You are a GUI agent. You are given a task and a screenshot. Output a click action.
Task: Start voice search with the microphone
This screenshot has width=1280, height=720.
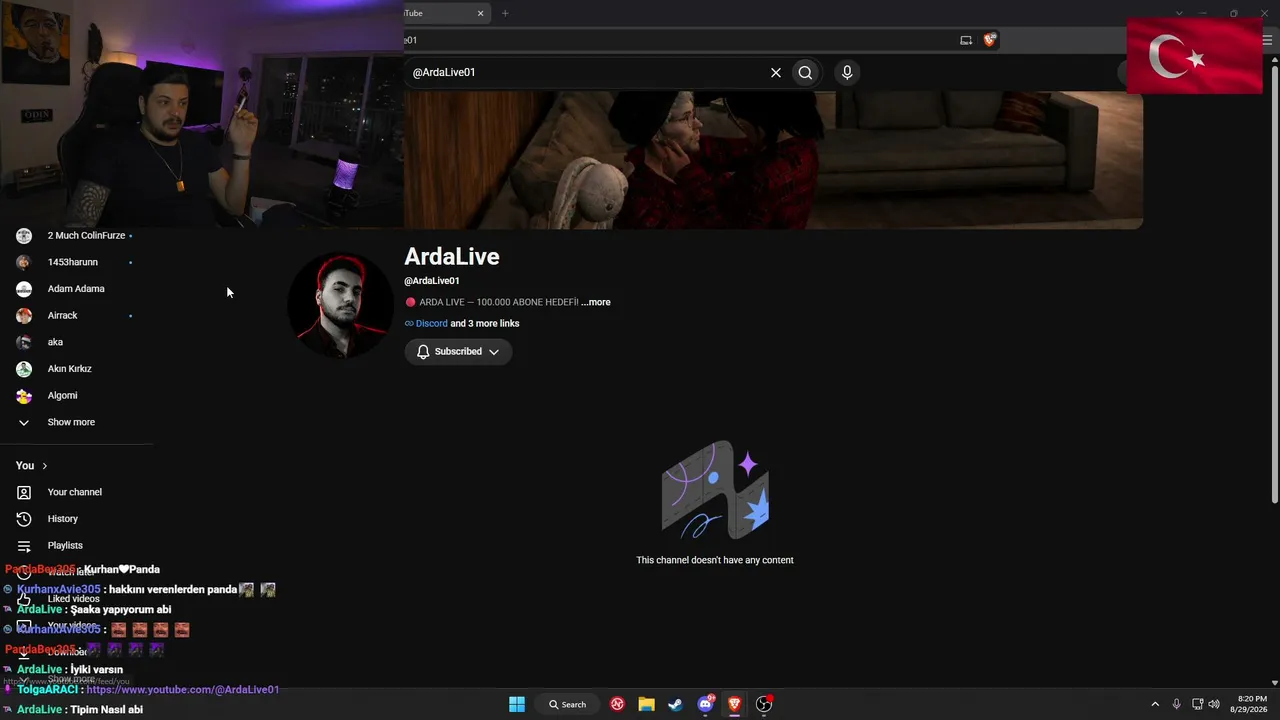click(847, 72)
